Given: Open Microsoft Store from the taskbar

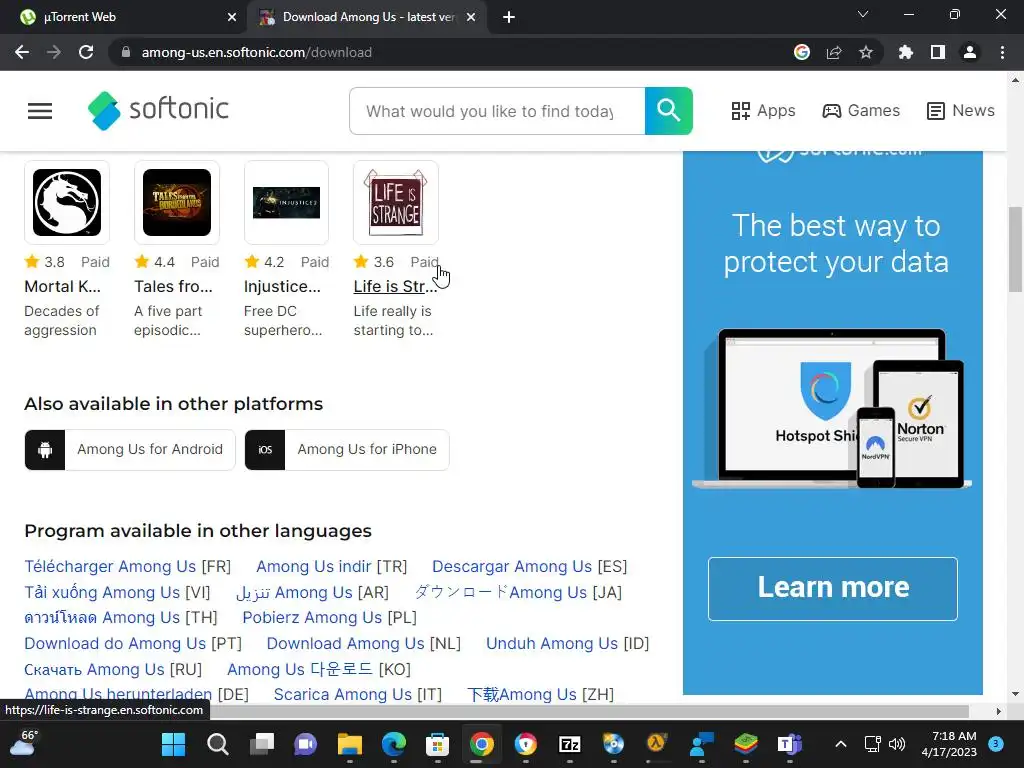Looking at the screenshot, I should 437,744.
